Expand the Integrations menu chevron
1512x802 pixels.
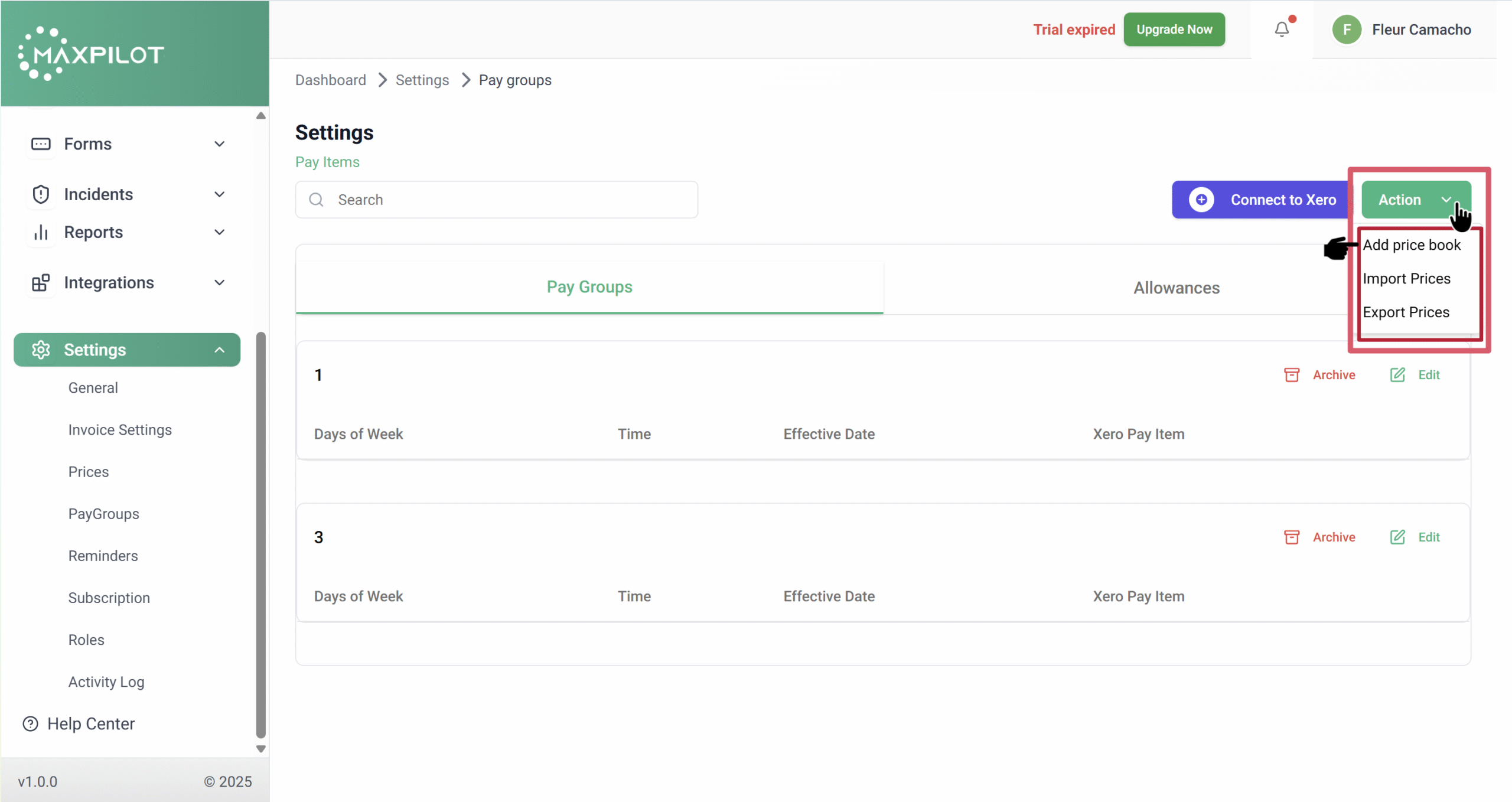point(220,283)
